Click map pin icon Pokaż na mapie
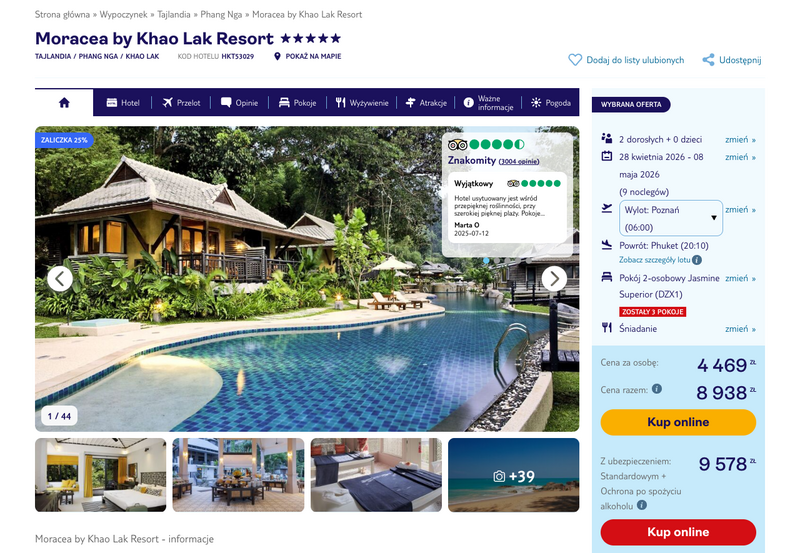 (277, 56)
